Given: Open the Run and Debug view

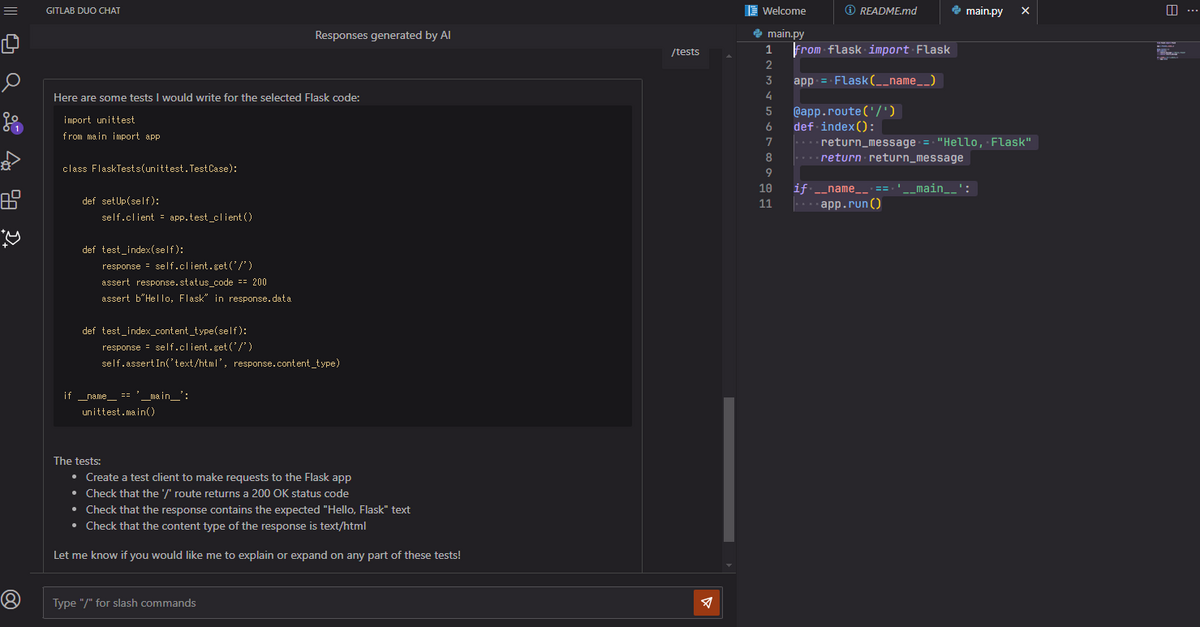Looking at the screenshot, I should click(x=11, y=160).
